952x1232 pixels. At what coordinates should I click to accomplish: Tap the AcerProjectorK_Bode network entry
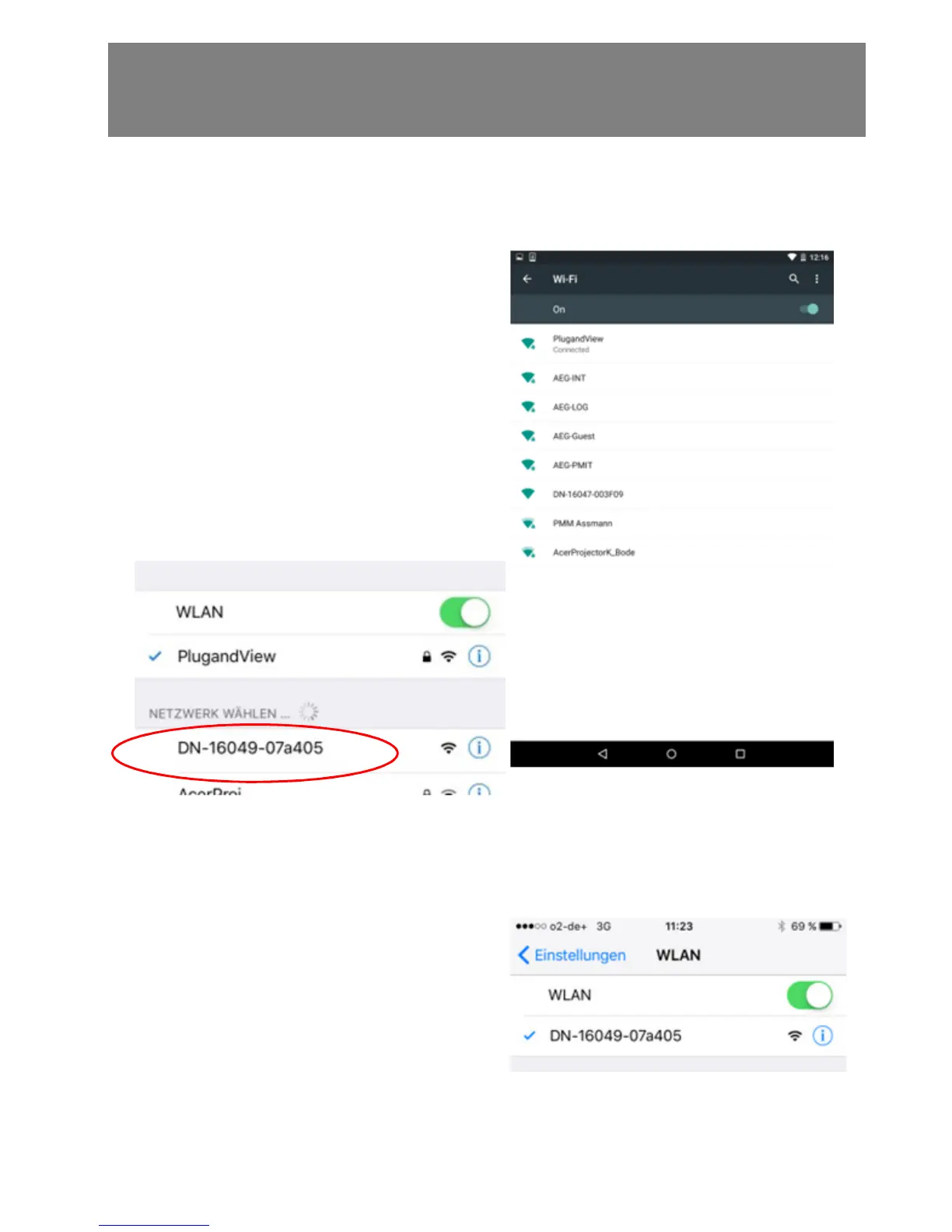coord(672,552)
